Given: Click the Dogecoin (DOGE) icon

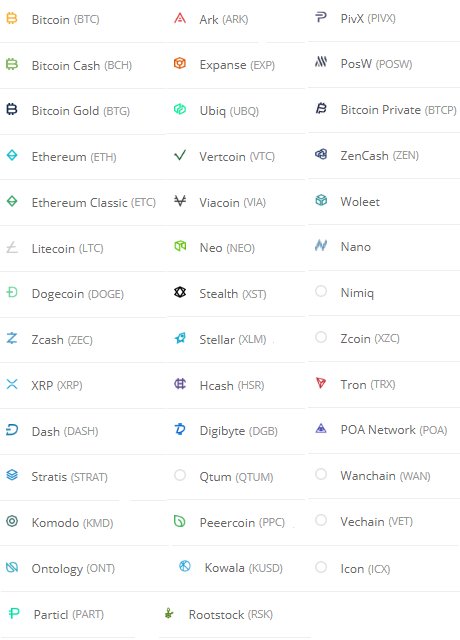Looking at the screenshot, I should click(12, 292).
